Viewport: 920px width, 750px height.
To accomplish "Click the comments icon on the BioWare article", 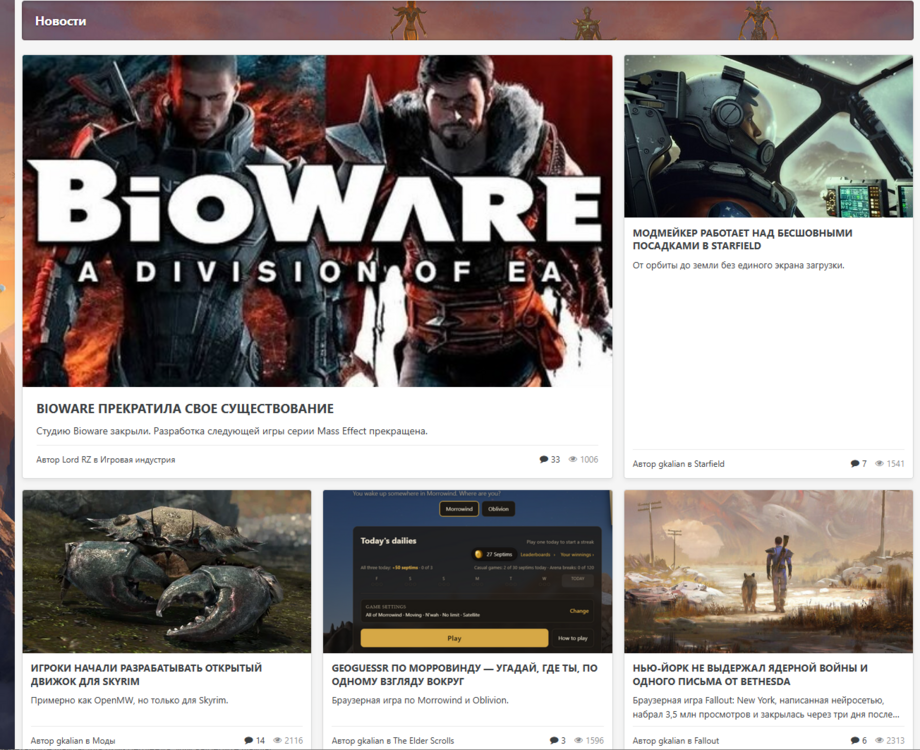I will 544,460.
